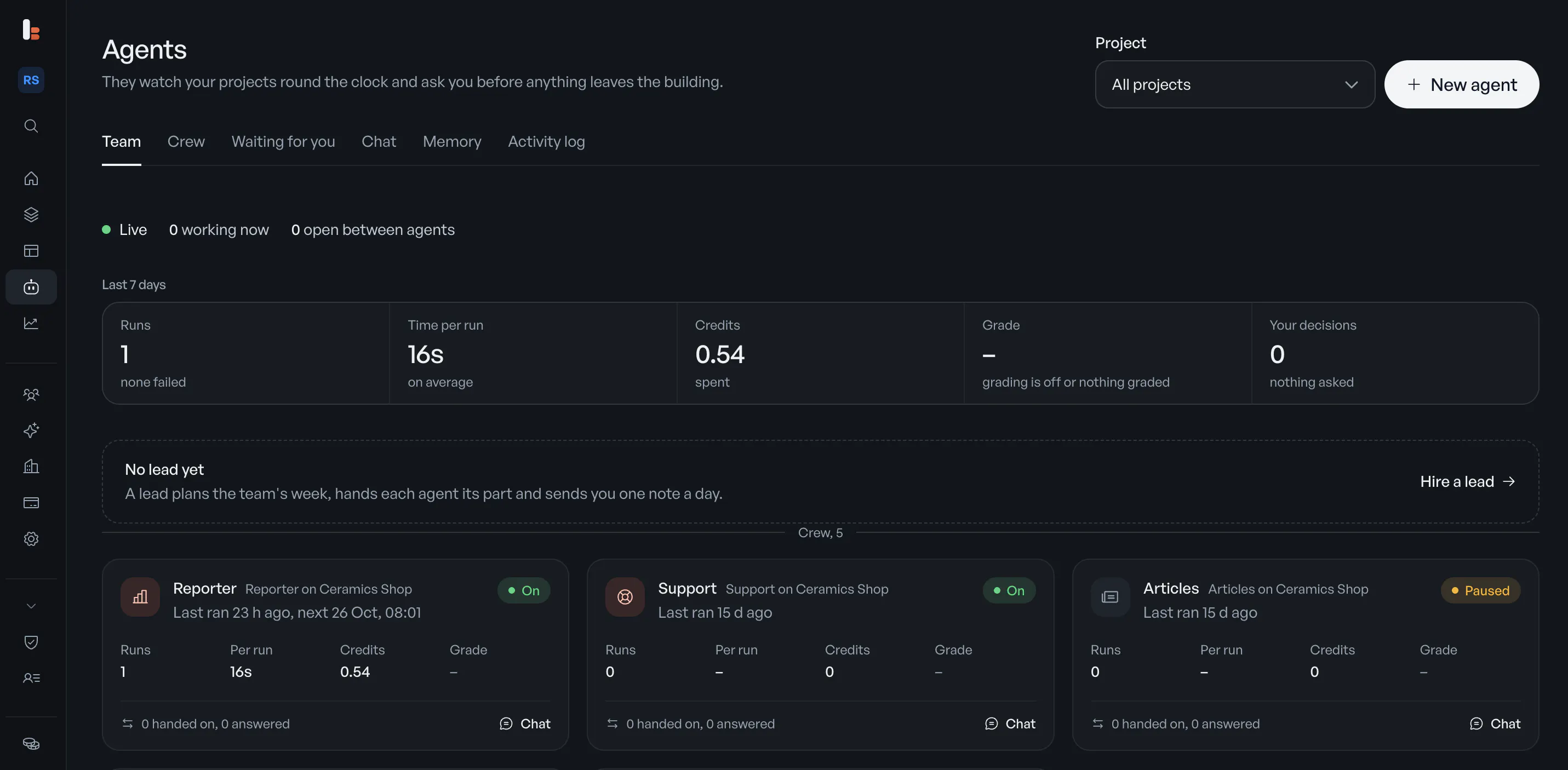
Task: Click '0 open between agents' status
Action: (x=373, y=230)
